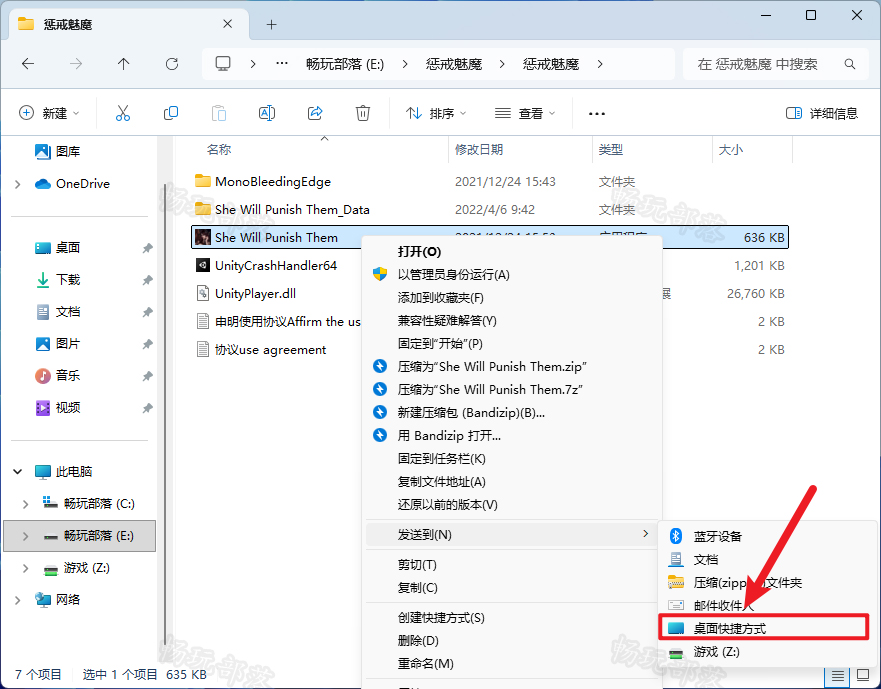Switch to details list view icon in status bar
The height and width of the screenshot is (689, 881).
(x=838, y=675)
